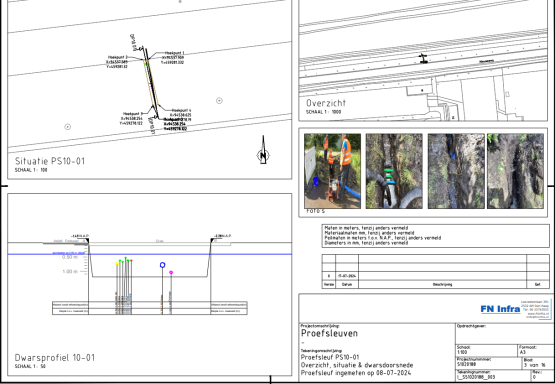Select the blue groundwater level line
Viewport: 555px width, 384px height.
point(149,254)
